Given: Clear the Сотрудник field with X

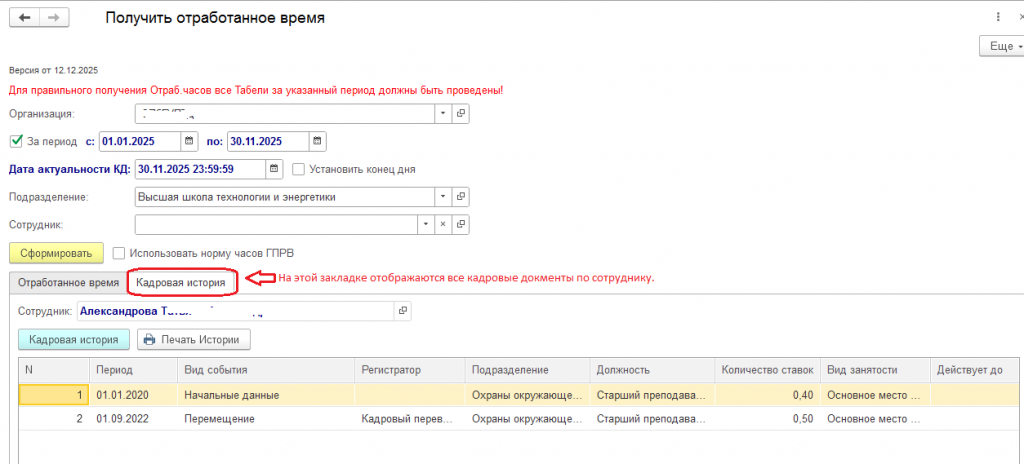Looking at the screenshot, I should (x=443, y=225).
